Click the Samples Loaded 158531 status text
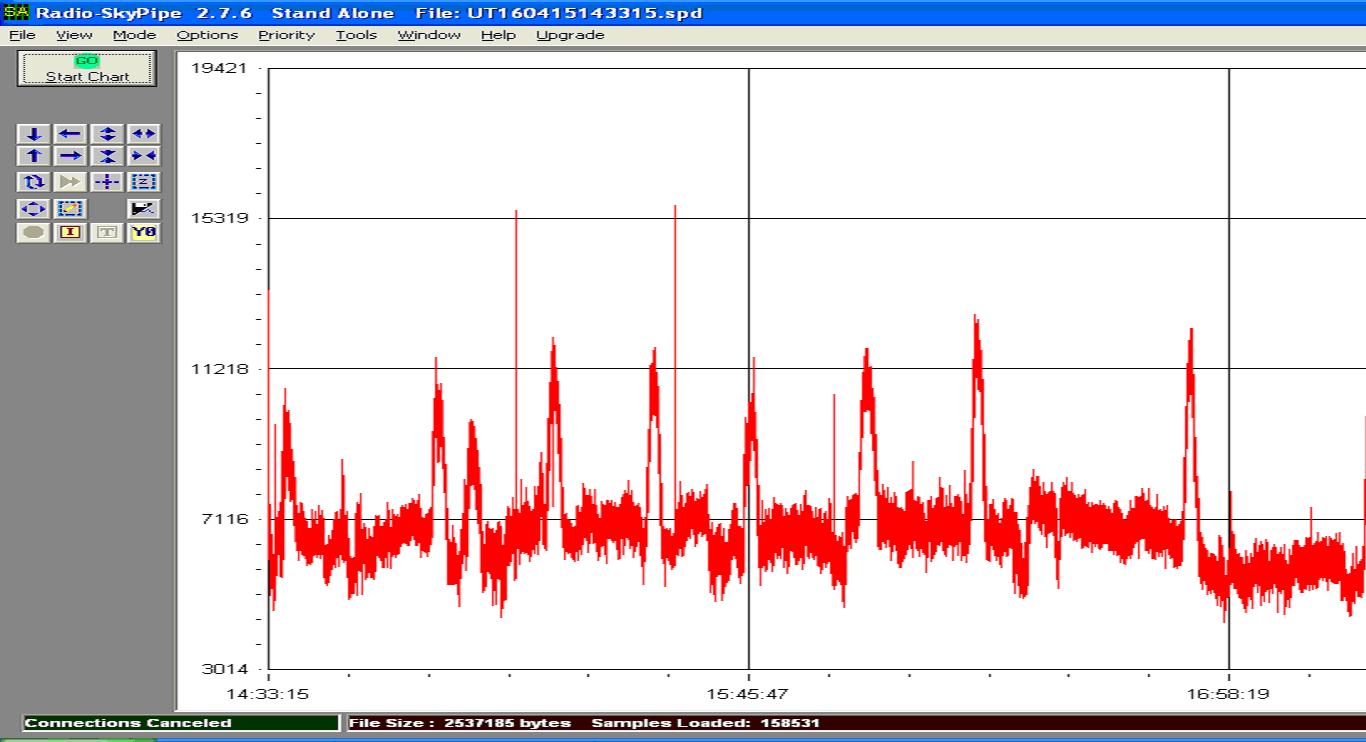This screenshot has height=742, width=1366. (x=706, y=723)
